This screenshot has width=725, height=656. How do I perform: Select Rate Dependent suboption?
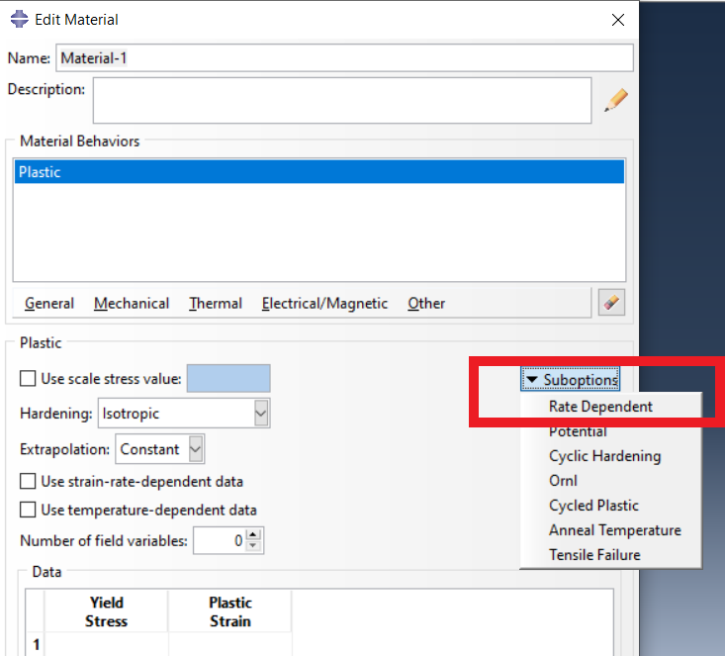600,407
